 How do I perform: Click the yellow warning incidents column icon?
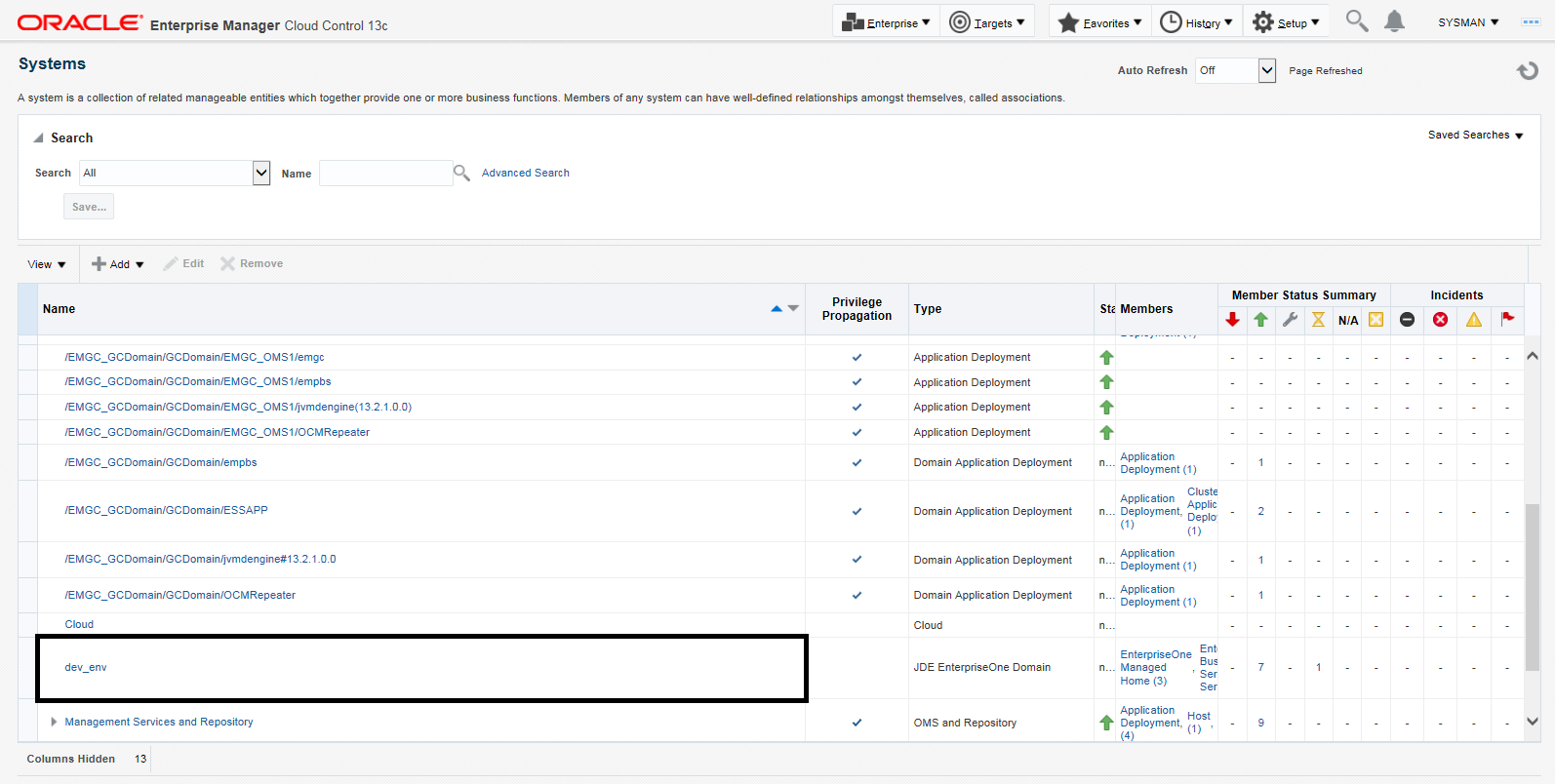(1473, 320)
